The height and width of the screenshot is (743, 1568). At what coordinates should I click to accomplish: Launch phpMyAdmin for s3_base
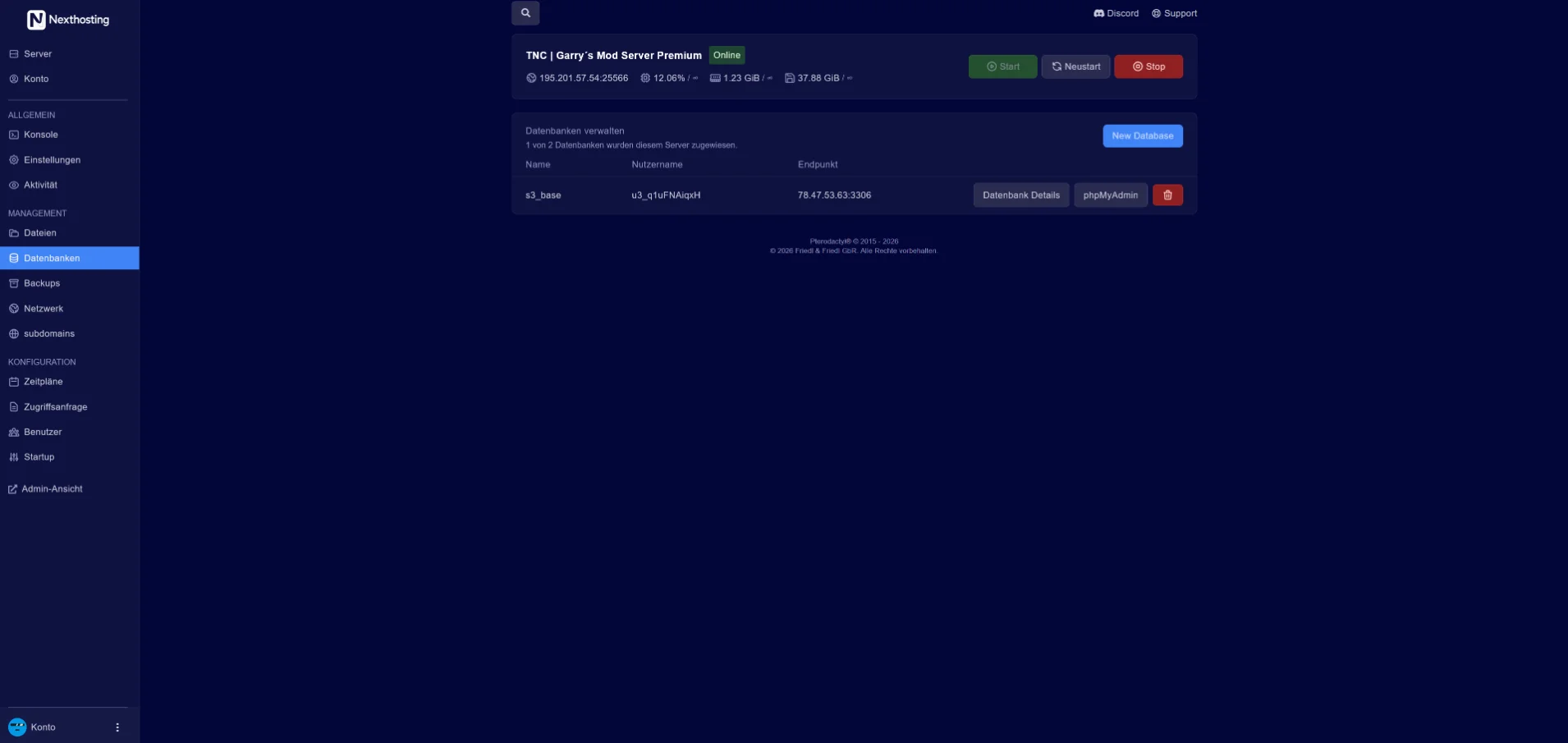click(1111, 195)
